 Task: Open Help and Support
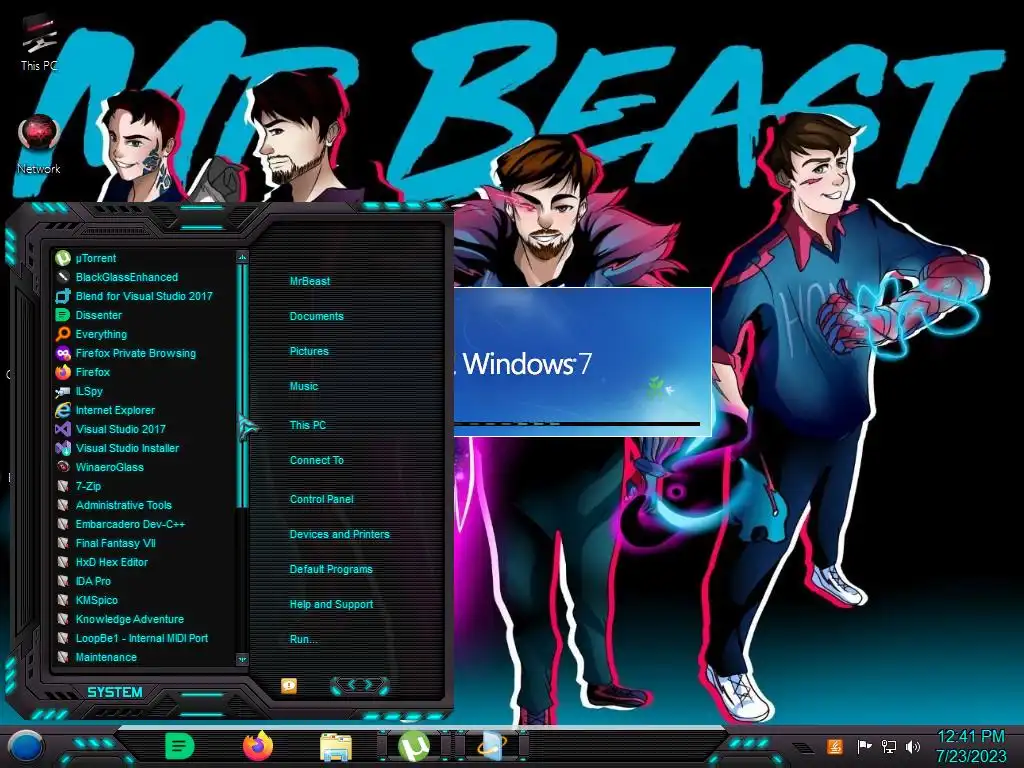tap(332, 605)
